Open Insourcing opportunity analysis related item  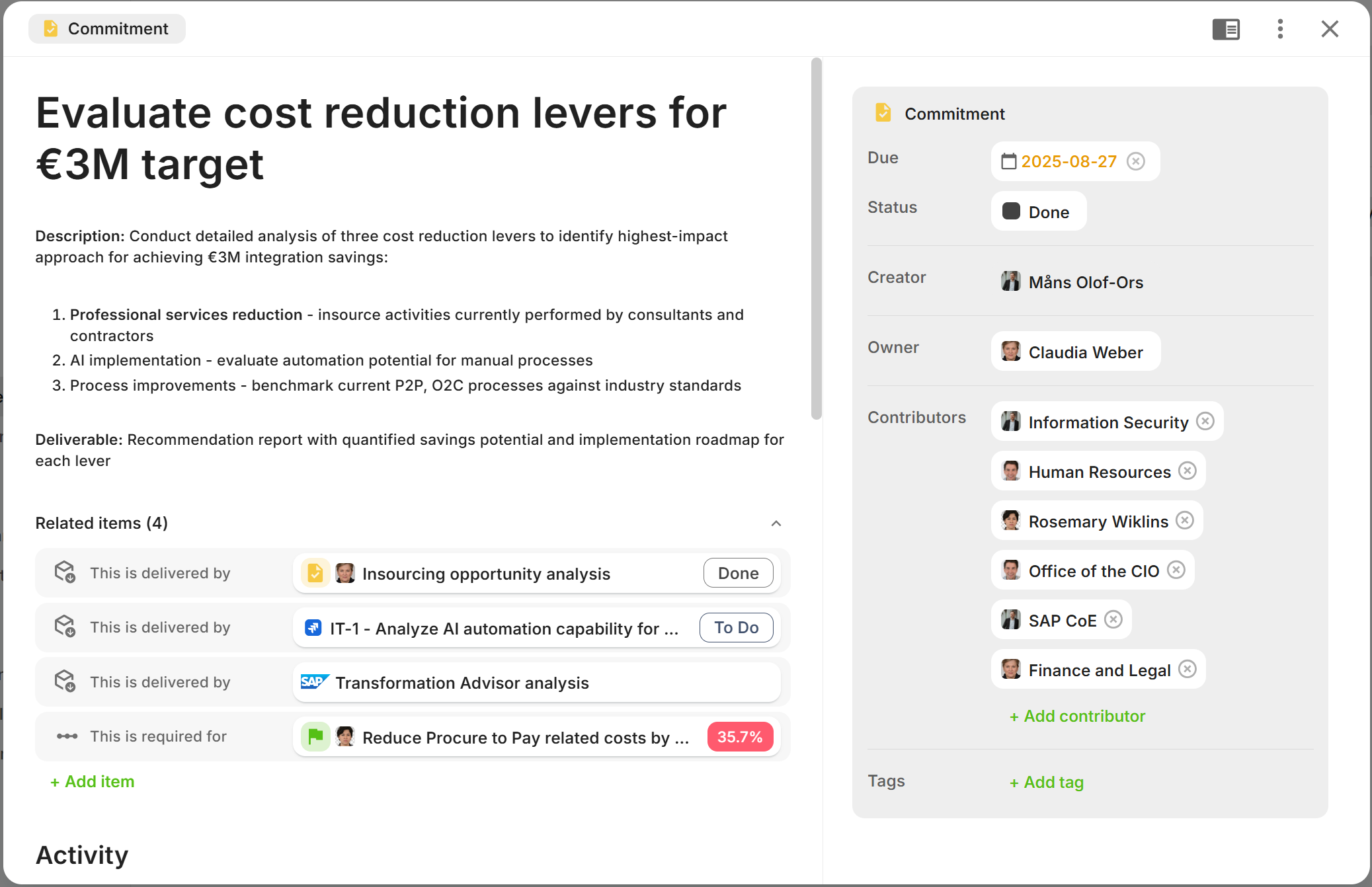(x=486, y=574)
